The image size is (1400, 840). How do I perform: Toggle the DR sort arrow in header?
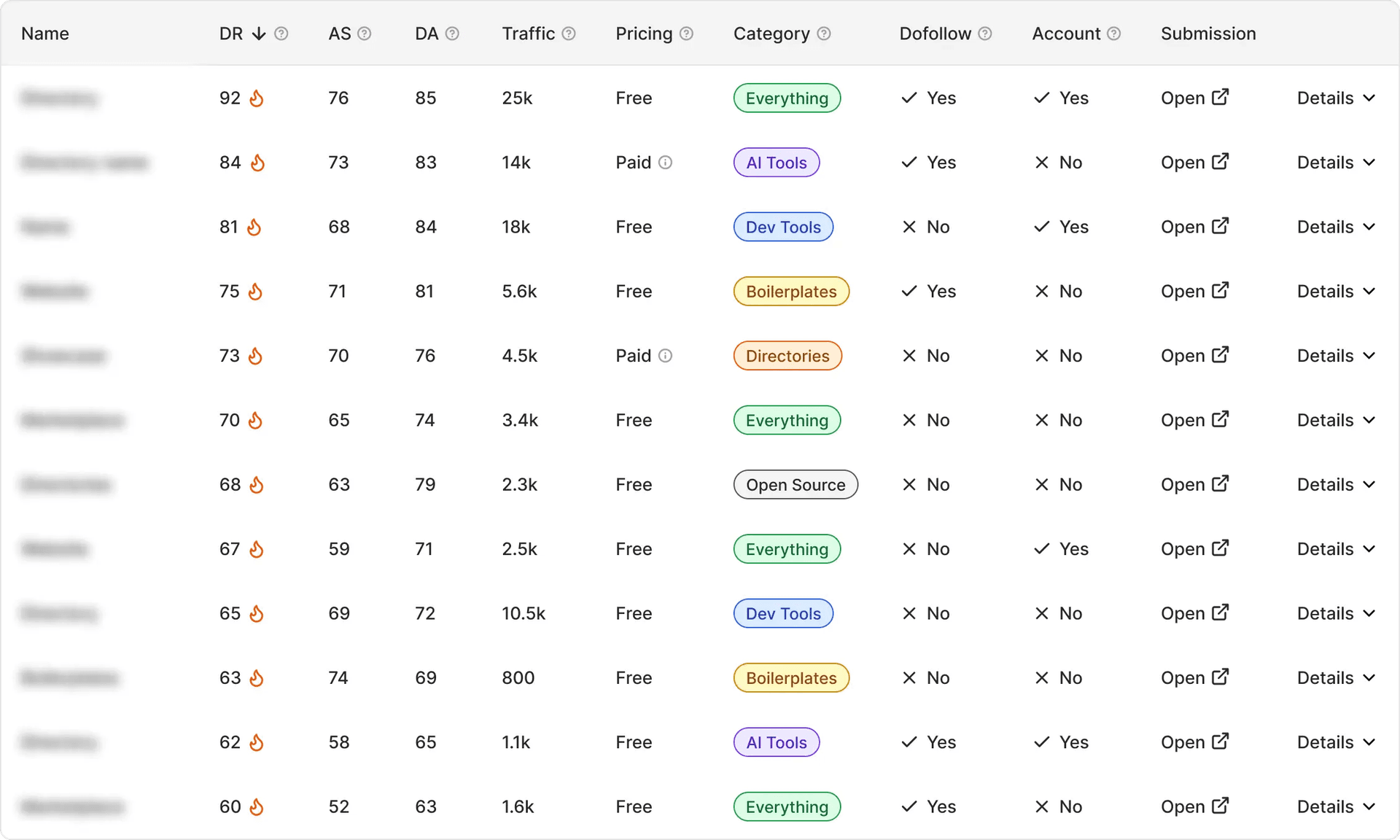tap(259, 34)
